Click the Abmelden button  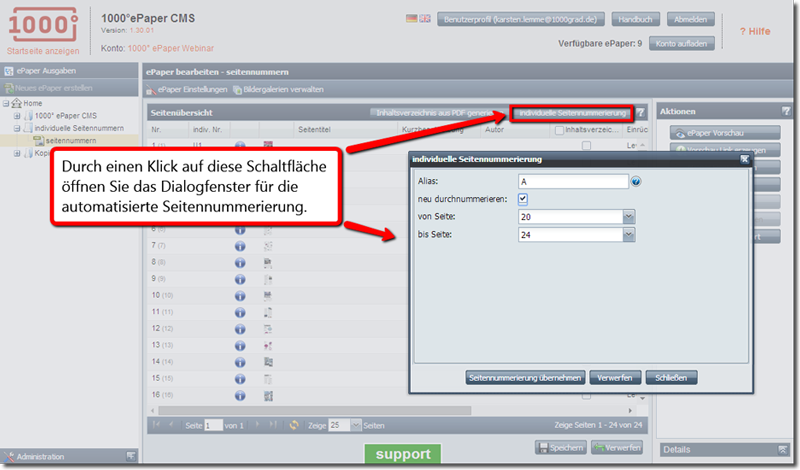pos(690,19)
